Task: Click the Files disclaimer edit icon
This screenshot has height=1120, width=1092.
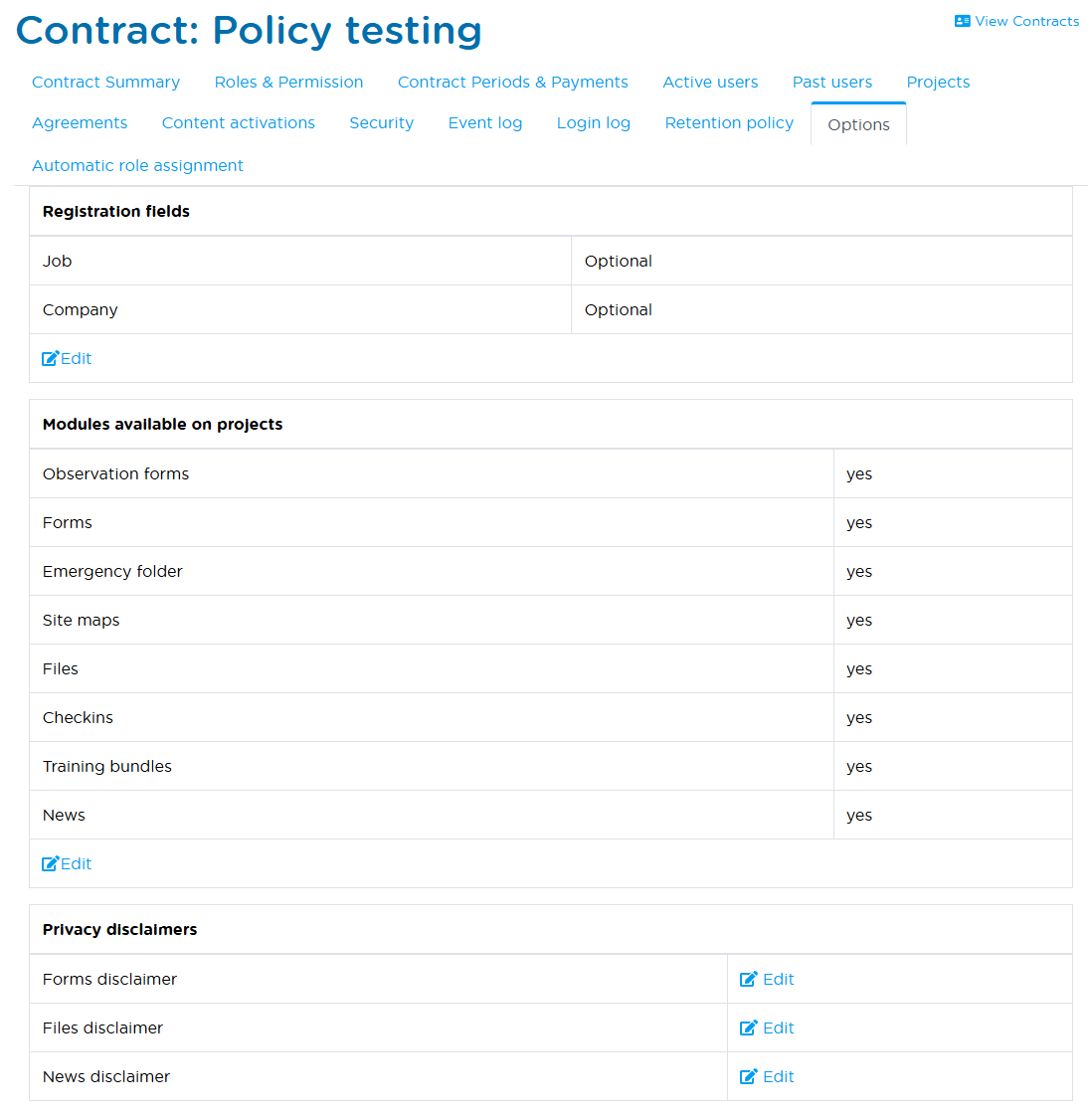Action: click(749, 1028)
